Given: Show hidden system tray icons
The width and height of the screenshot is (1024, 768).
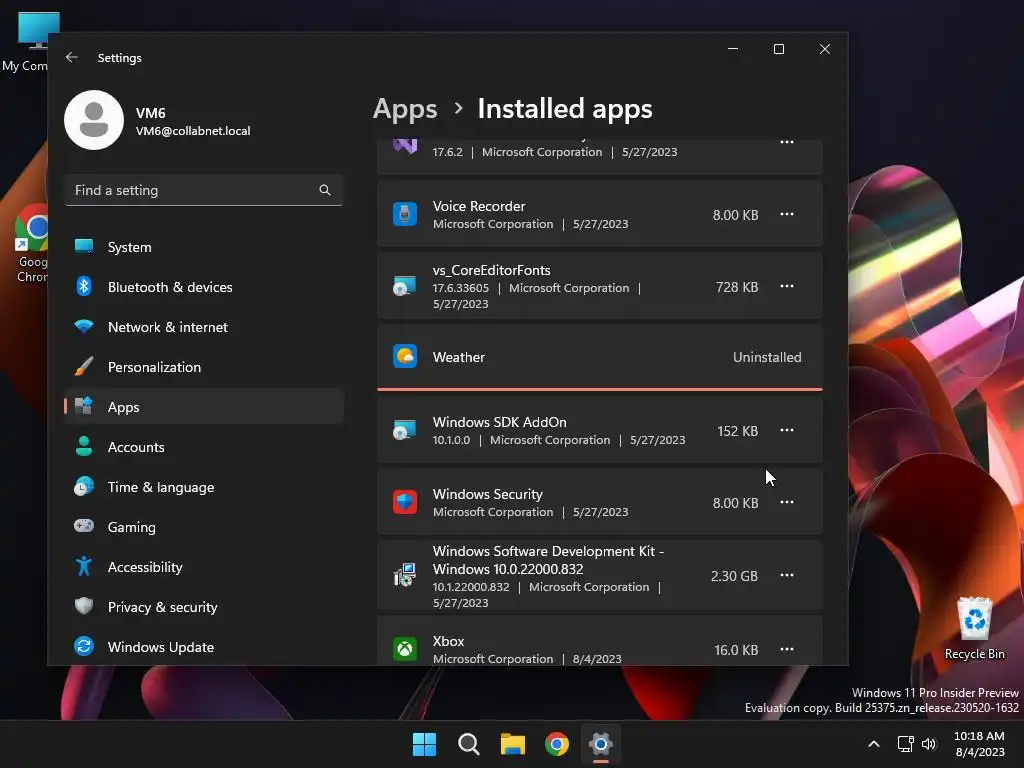Looking at the screenshot, I should click(x=873, y=744).
